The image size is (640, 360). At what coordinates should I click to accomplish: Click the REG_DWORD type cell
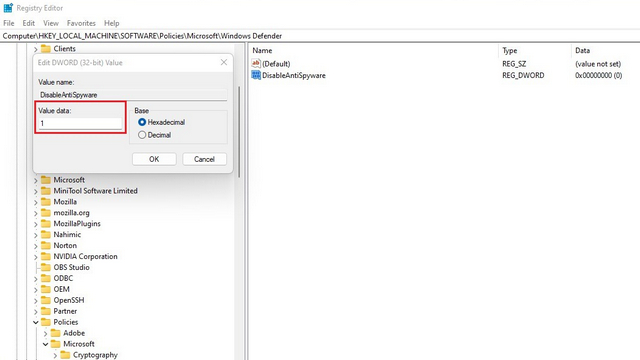[x=523, y=75]
